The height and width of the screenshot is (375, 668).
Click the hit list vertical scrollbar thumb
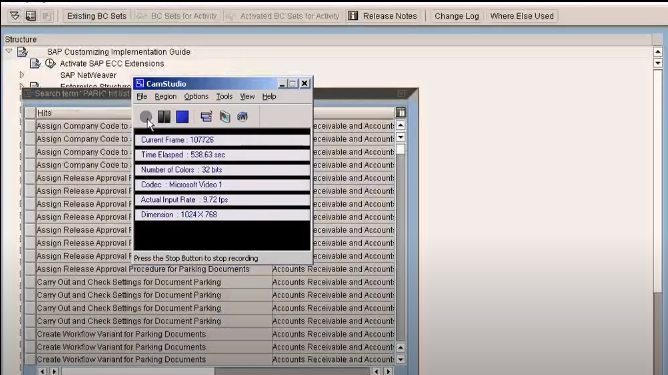[400, 150]
